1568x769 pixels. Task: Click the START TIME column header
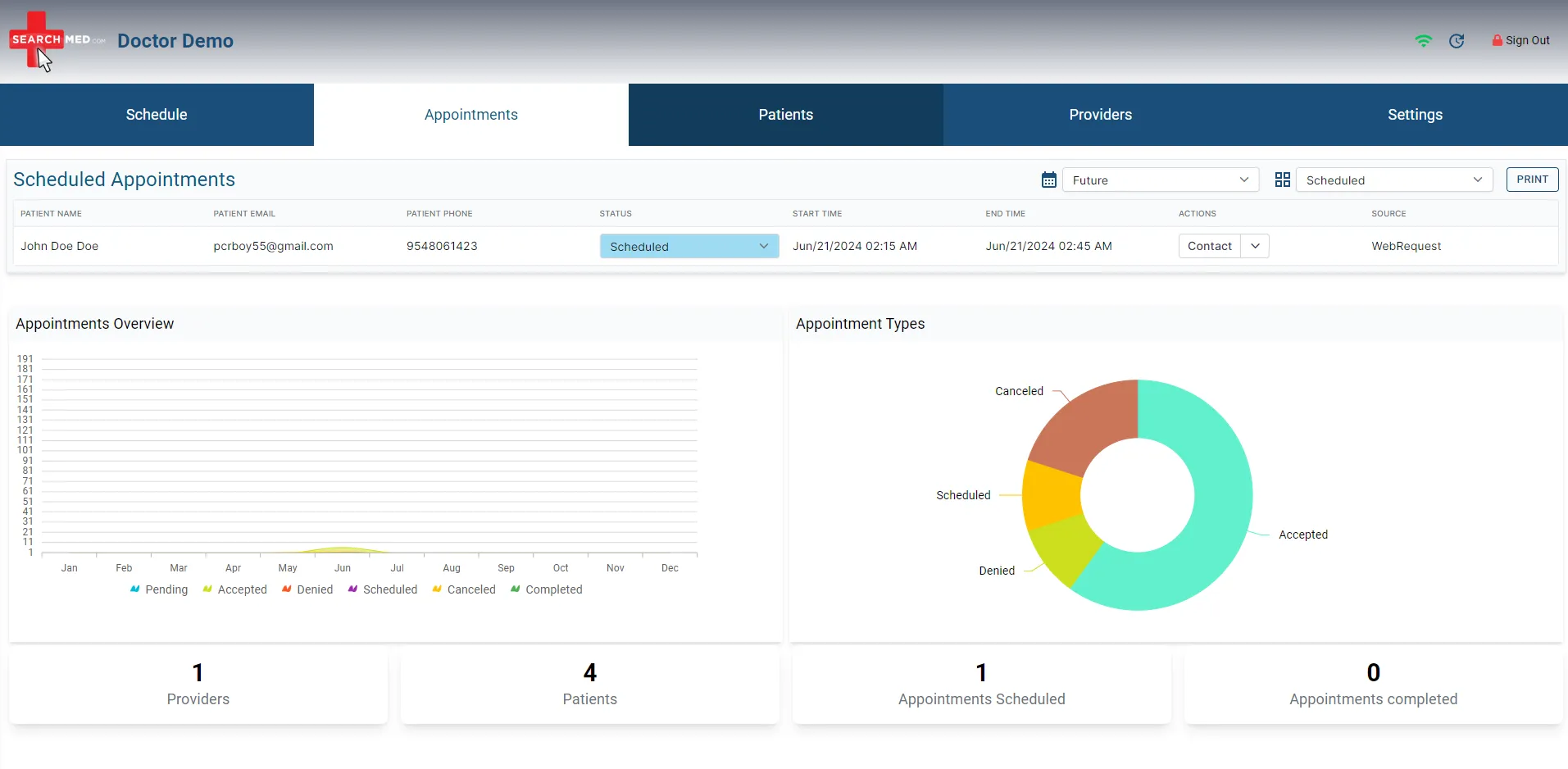[817, 213]
